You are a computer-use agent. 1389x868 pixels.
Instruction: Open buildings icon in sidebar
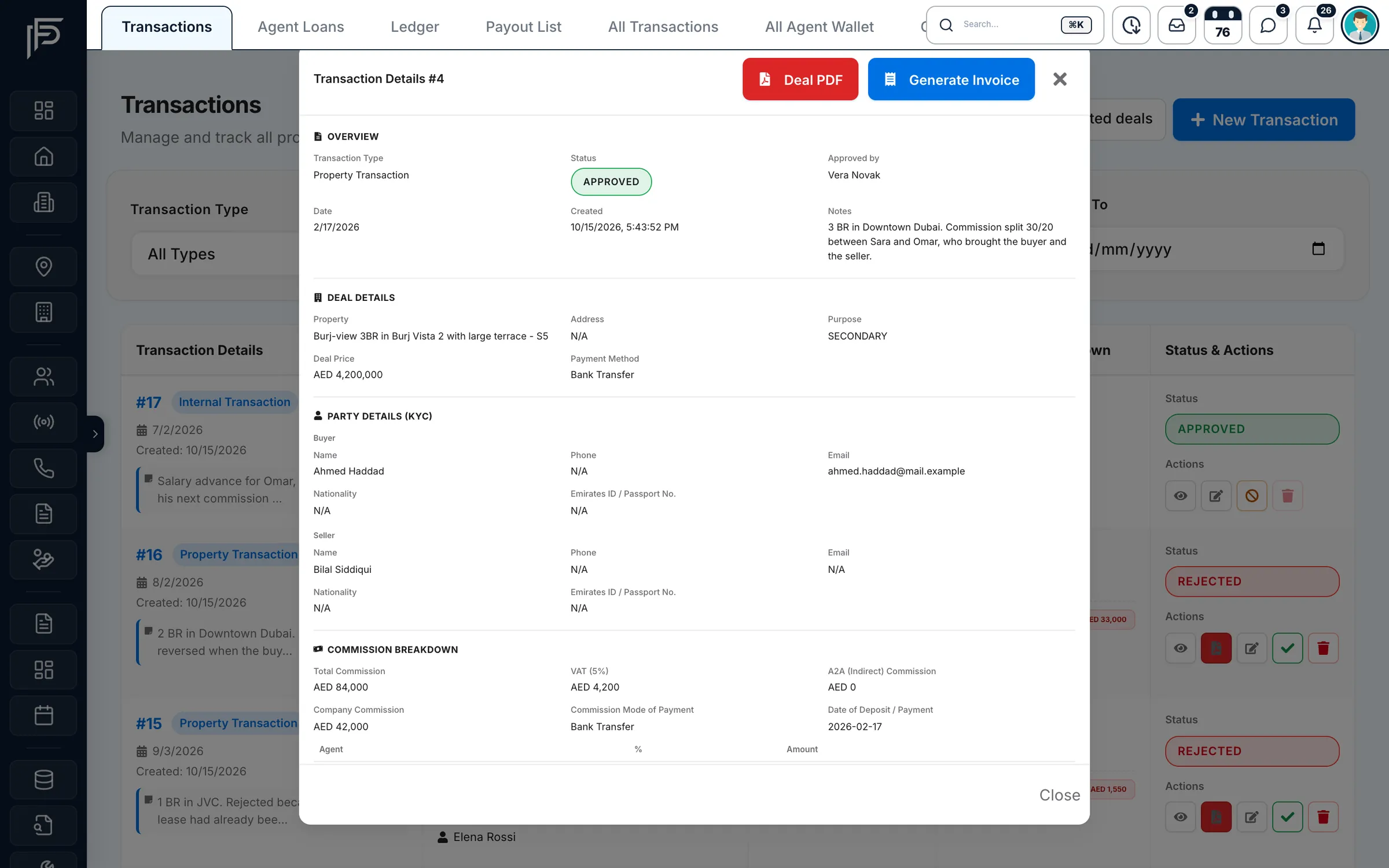(x=43, y=203)
